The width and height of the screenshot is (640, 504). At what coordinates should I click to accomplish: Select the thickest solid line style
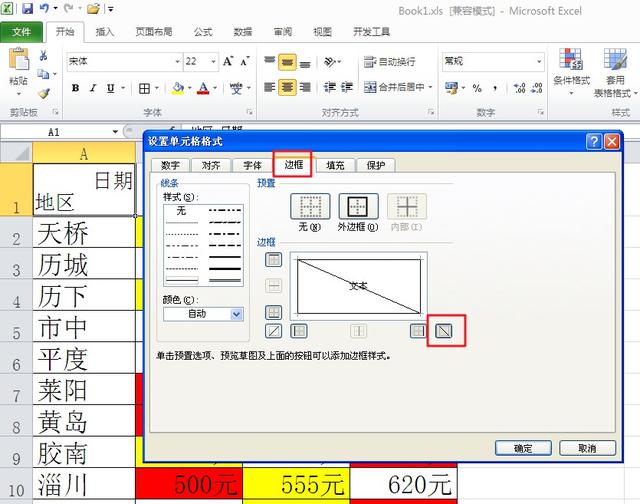pos(224,269)
